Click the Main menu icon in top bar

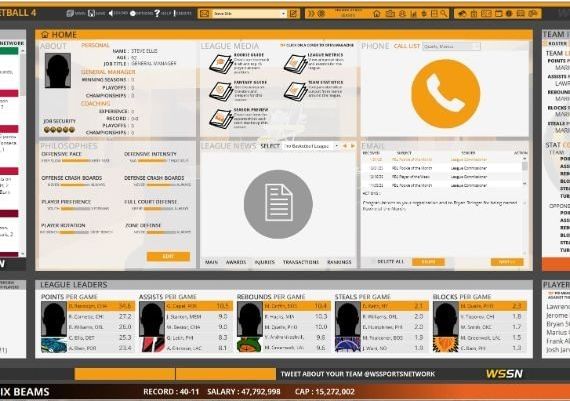pos(70,13)
